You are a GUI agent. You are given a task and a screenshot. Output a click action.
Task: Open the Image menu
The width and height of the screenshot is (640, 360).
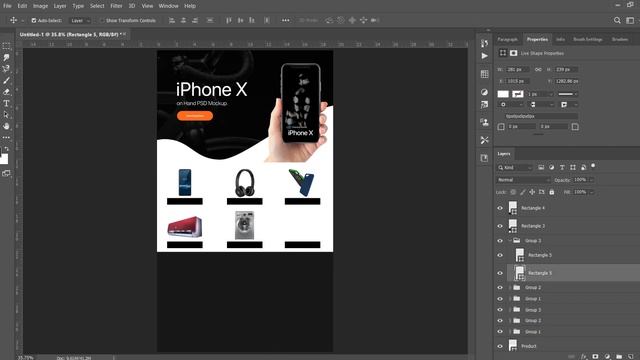coord(40,6)
